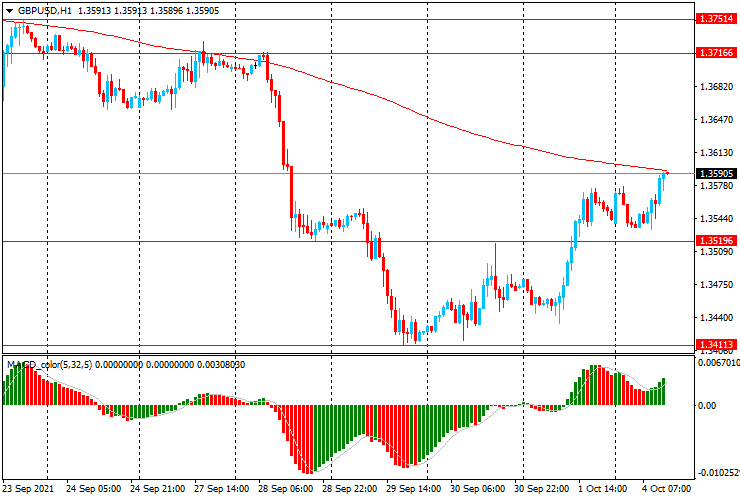
Task: Click the 1.35780 price scale value
Action: tap(716, 186)
